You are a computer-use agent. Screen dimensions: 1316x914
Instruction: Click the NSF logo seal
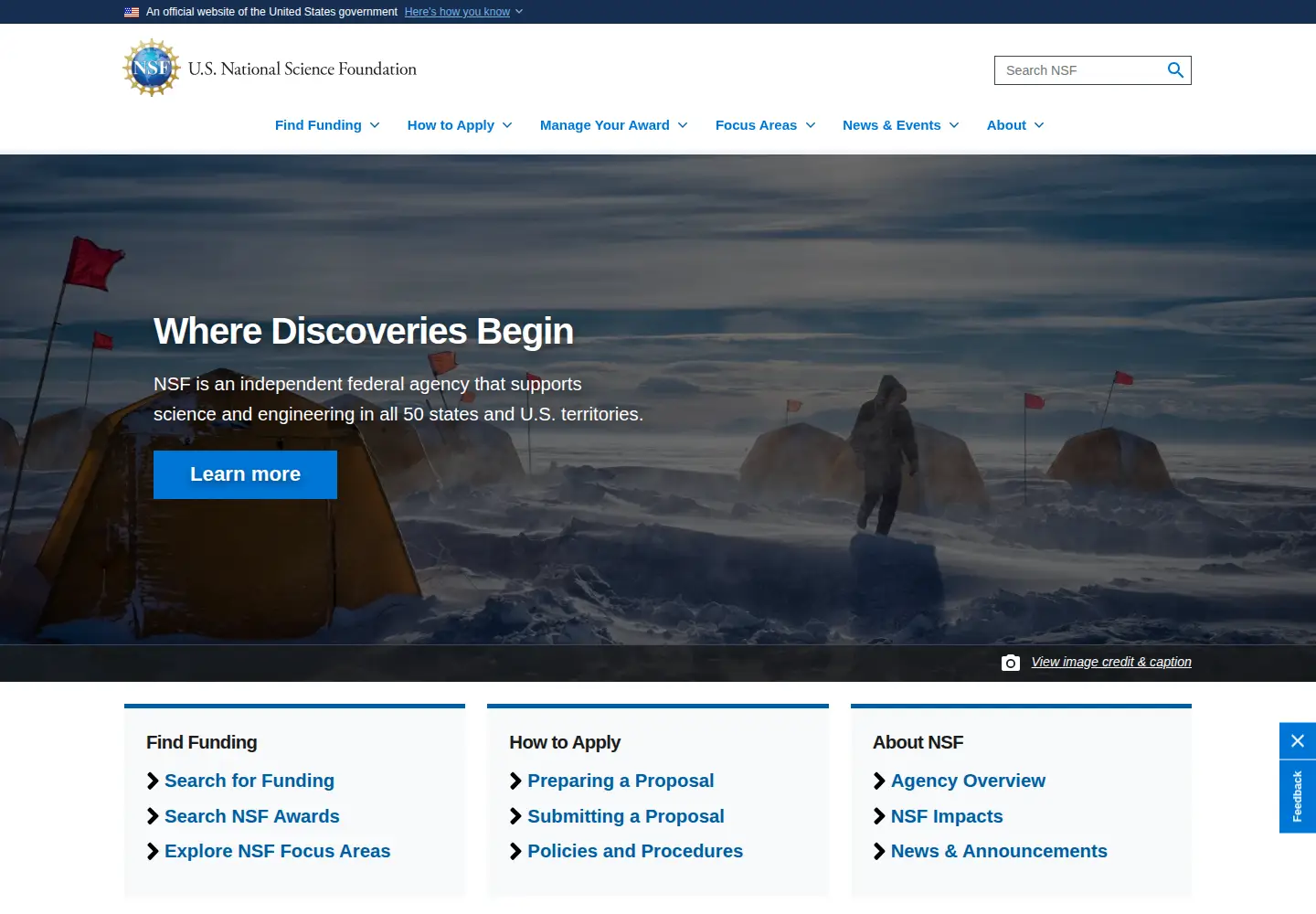[x=152, y=68]
